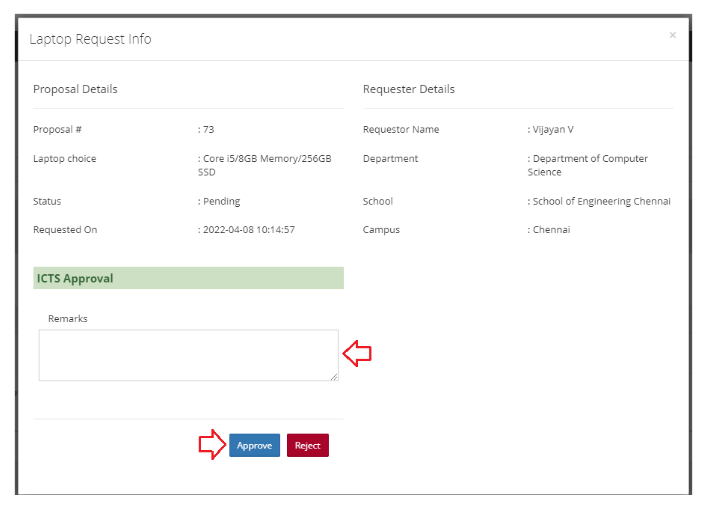Click the Remarks box resize handle
This screenshot has height=515, width=709.
point(334,376)
